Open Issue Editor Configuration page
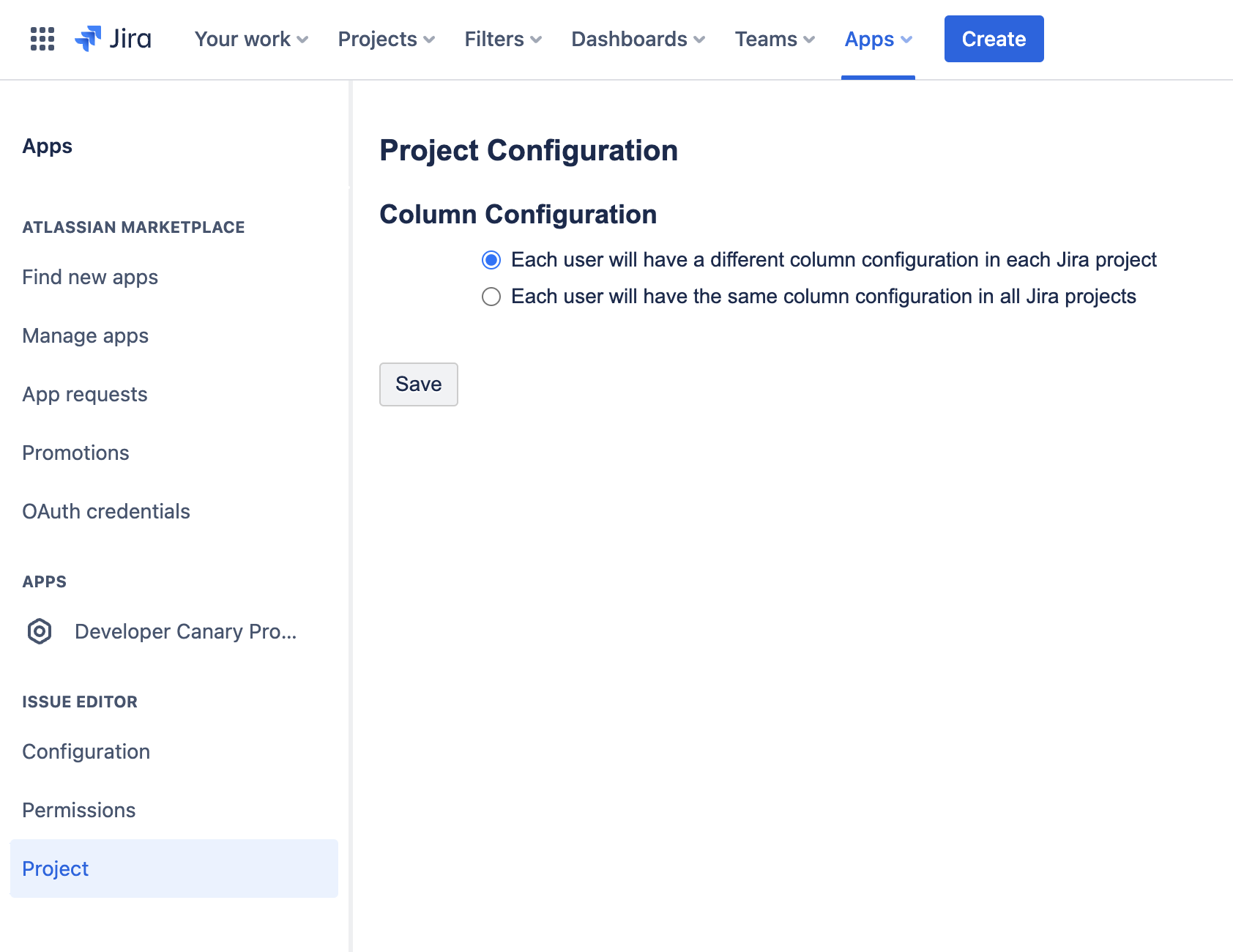 (x=86, y=752)
